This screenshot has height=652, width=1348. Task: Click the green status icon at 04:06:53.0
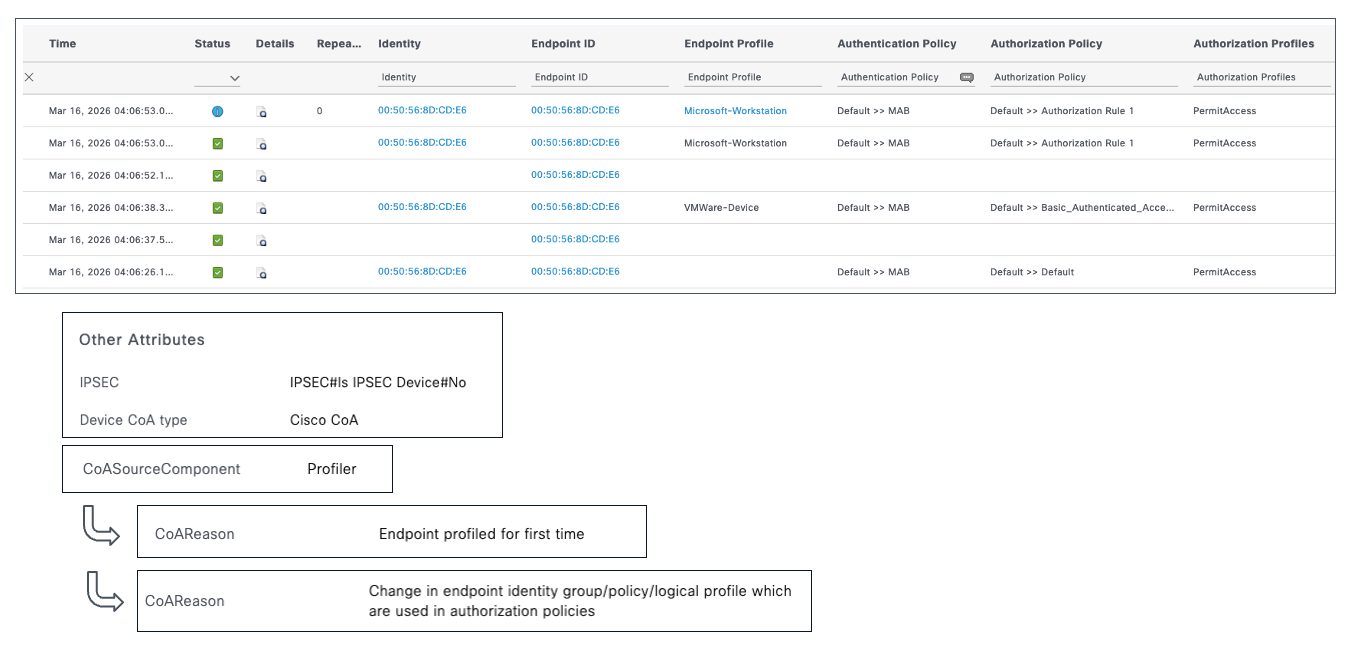(218, 144)
